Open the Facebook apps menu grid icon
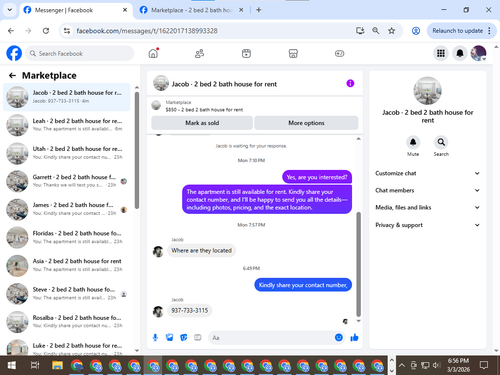500x375 pixels. tap(441, 53)
